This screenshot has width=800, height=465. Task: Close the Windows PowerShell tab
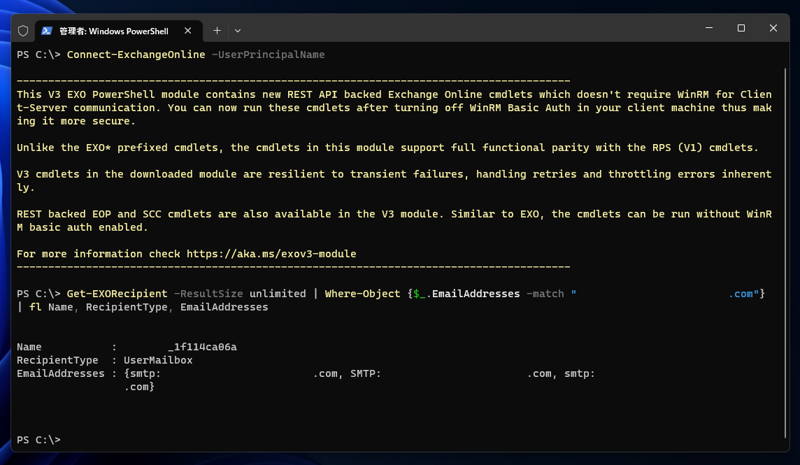point(188,31)
